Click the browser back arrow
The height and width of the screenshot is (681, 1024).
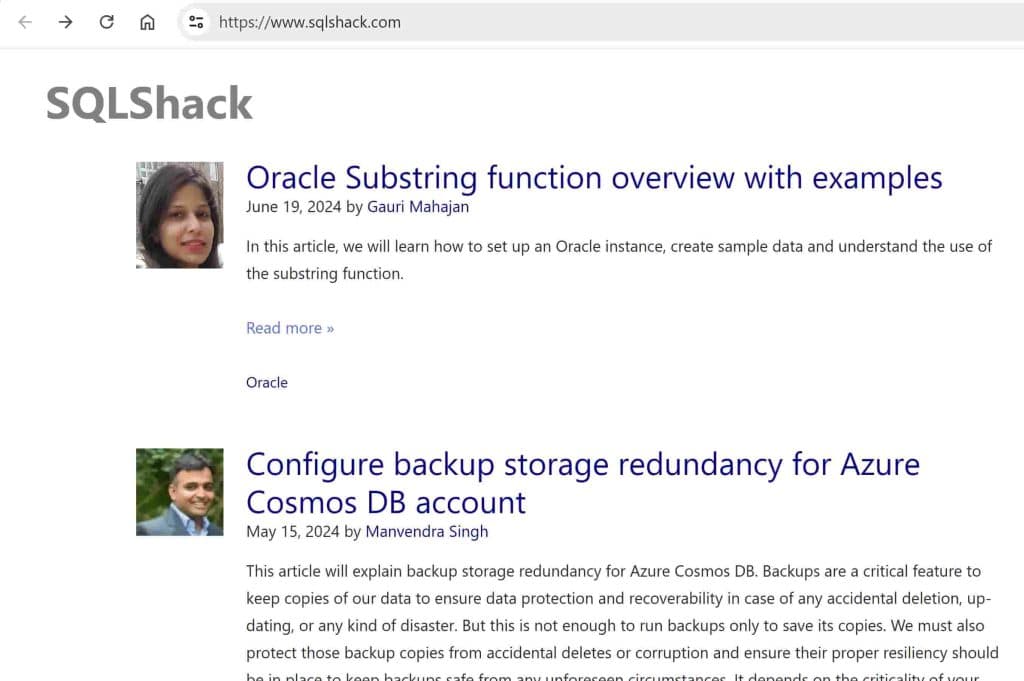(25, 22)
